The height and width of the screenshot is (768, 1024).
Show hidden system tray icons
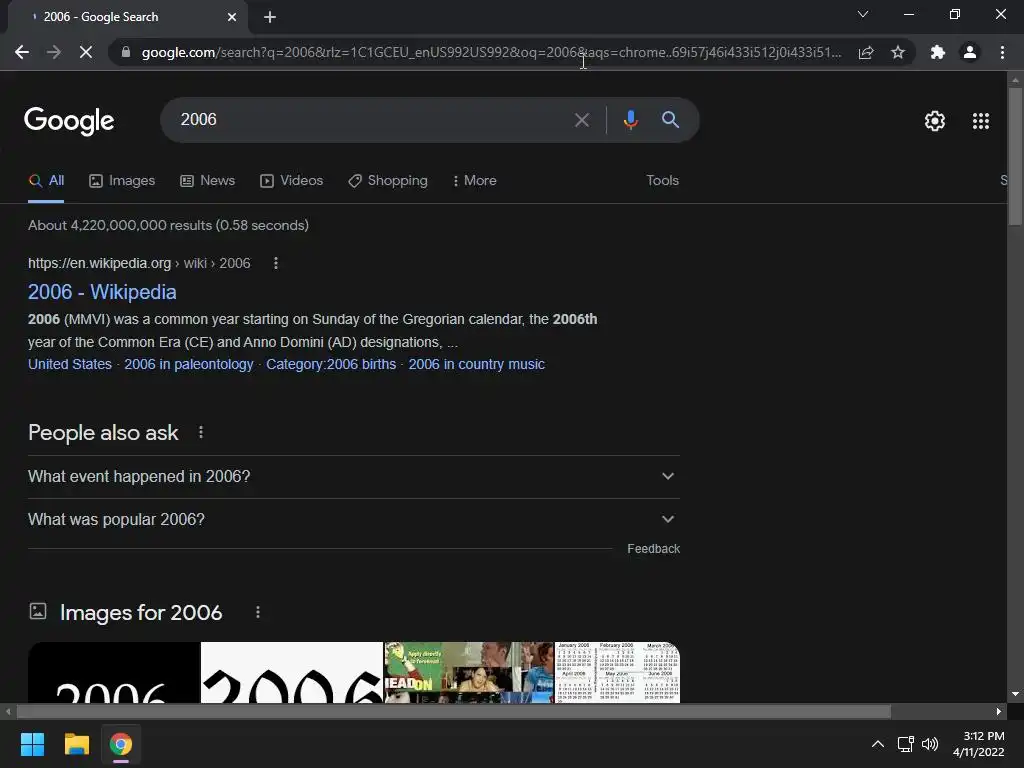(x=878, y=744)
